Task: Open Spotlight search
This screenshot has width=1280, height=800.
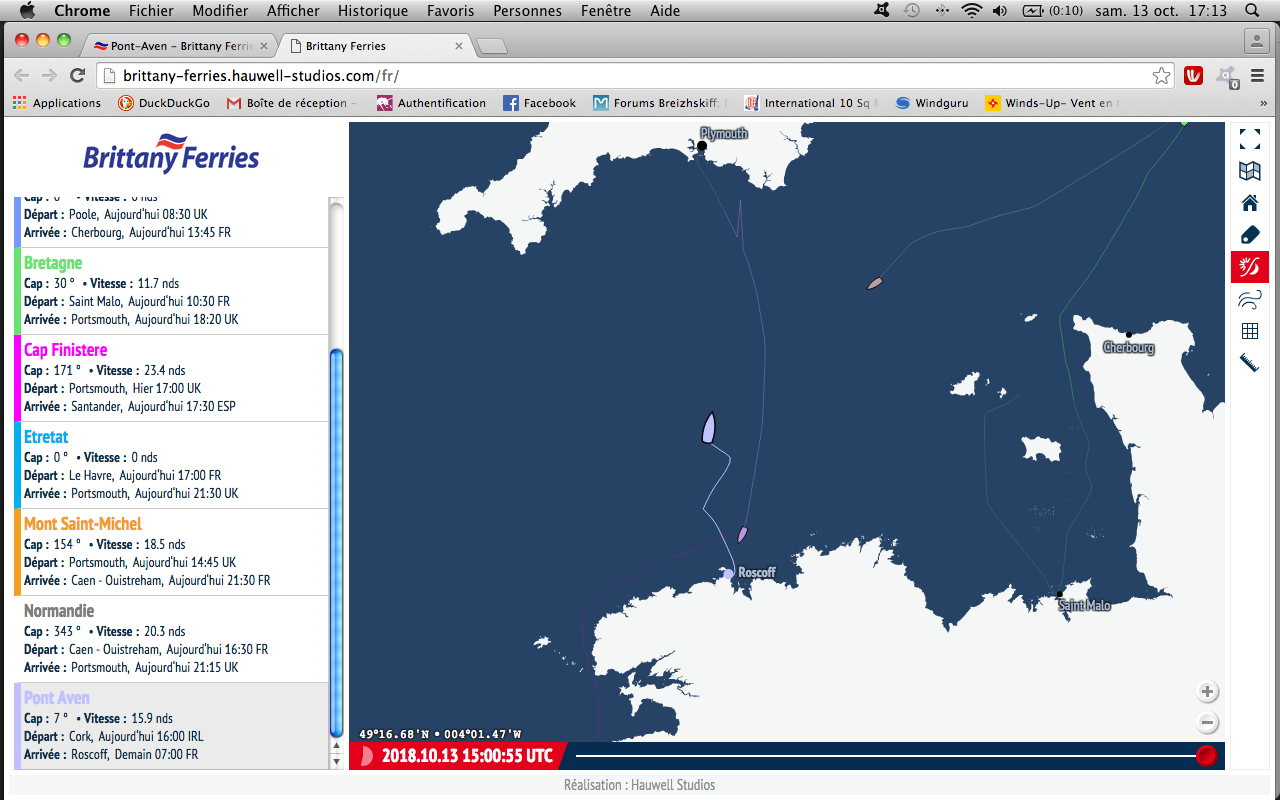Action: tap(1252, 11)
